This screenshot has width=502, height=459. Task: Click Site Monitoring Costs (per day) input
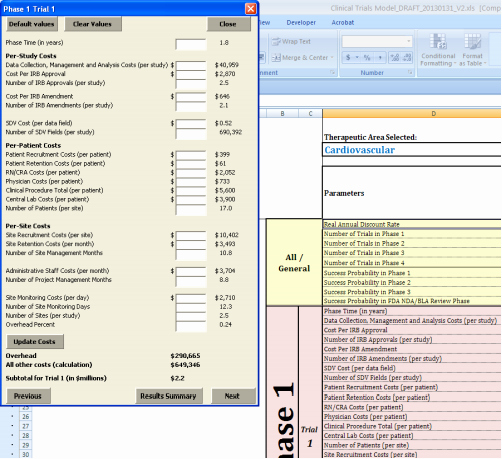[x=191, y=298]
